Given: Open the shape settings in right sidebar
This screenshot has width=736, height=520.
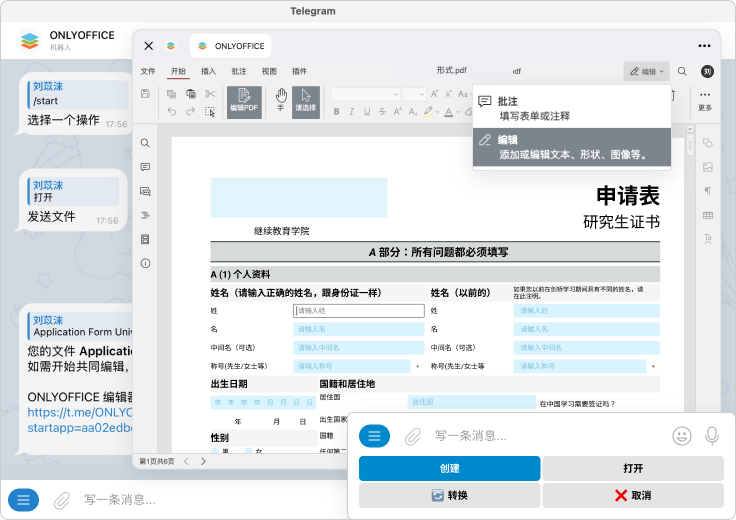Looking at the screenshot, I should [708, 143].
